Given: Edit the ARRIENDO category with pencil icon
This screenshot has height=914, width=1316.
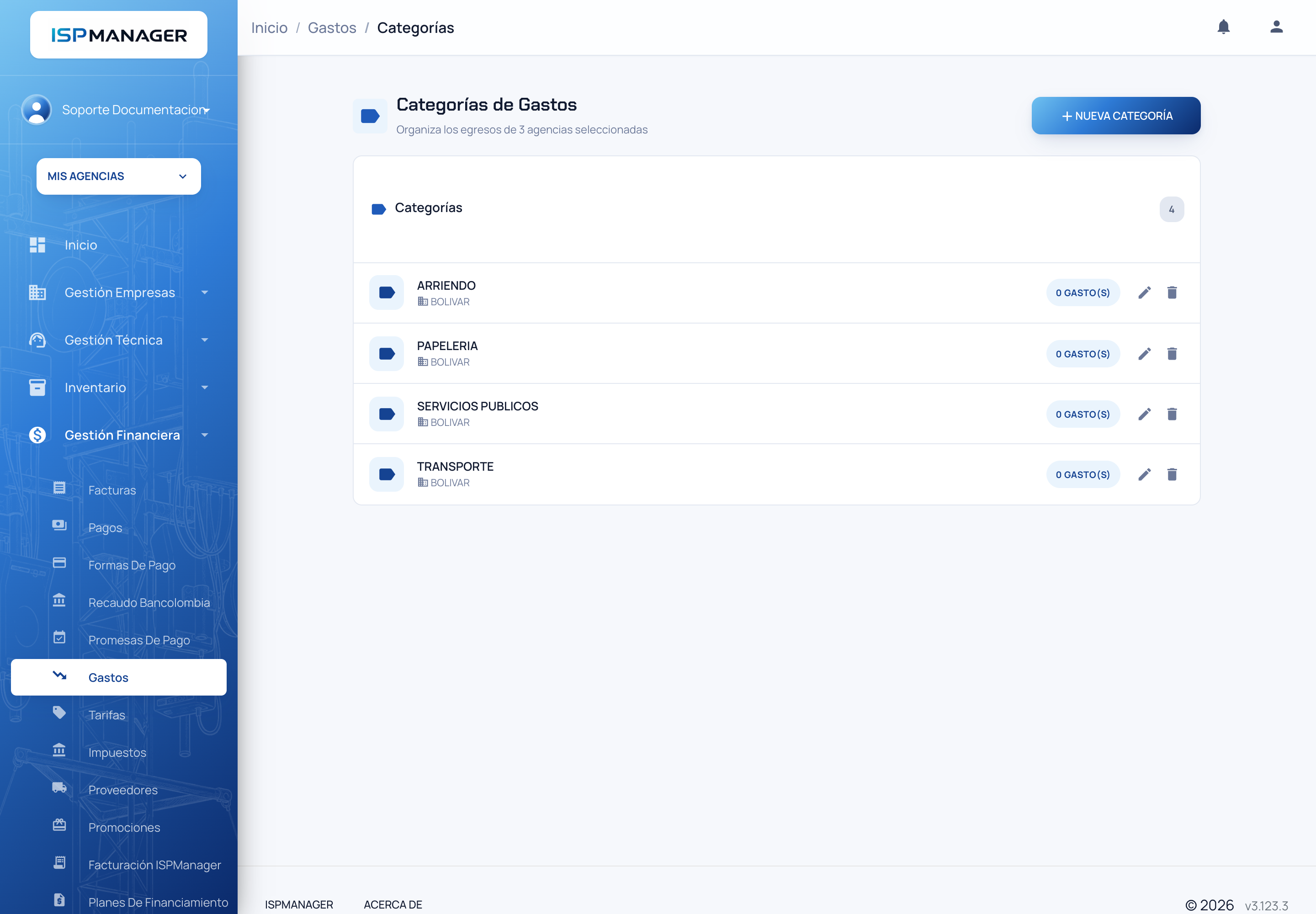Looking at the screenshot, I should [1144, 292].
